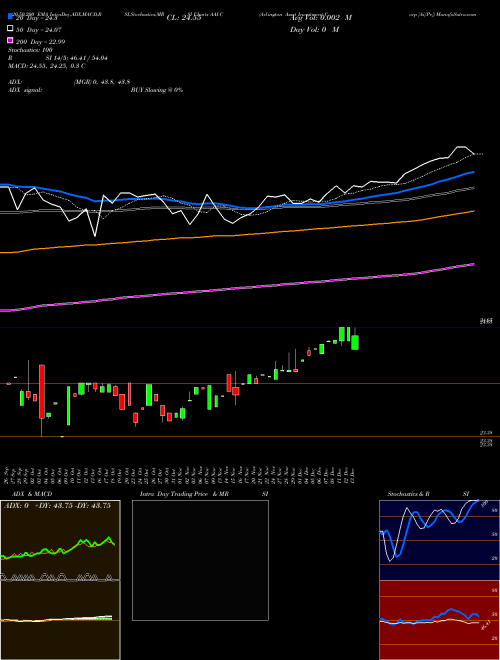Click the ADX green line chart panel
Screen dimensions: 500x660
[x=60, y=540]
